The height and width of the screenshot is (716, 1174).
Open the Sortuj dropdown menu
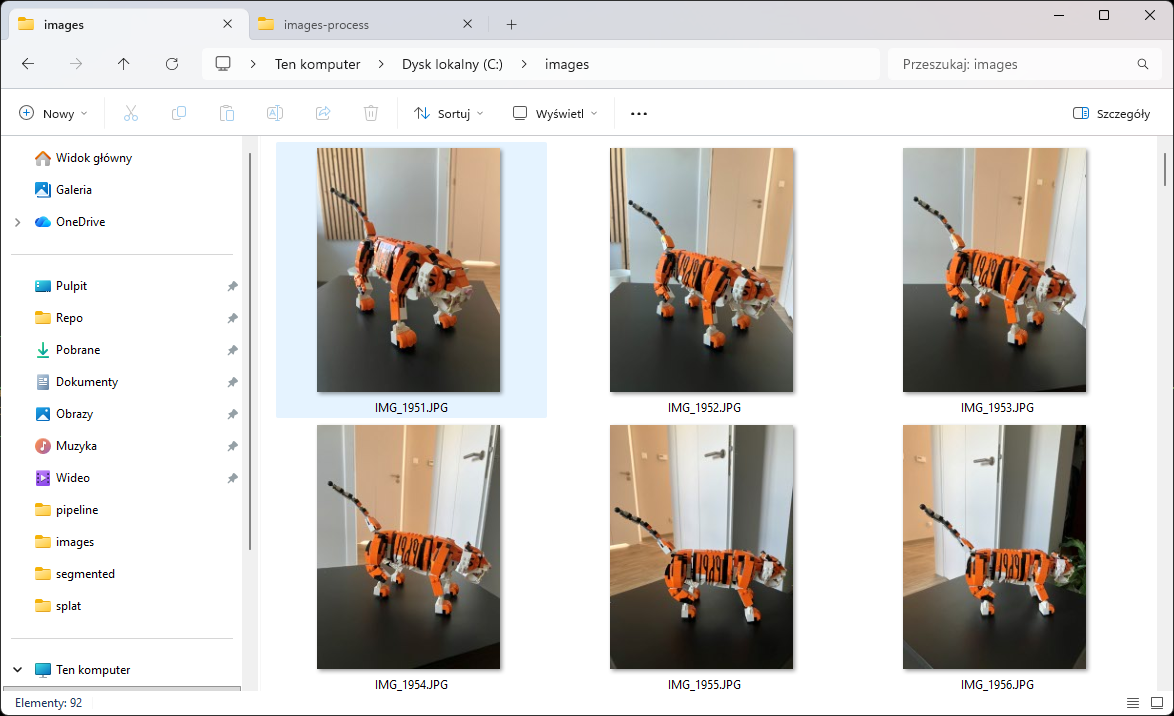click(448, 114)
